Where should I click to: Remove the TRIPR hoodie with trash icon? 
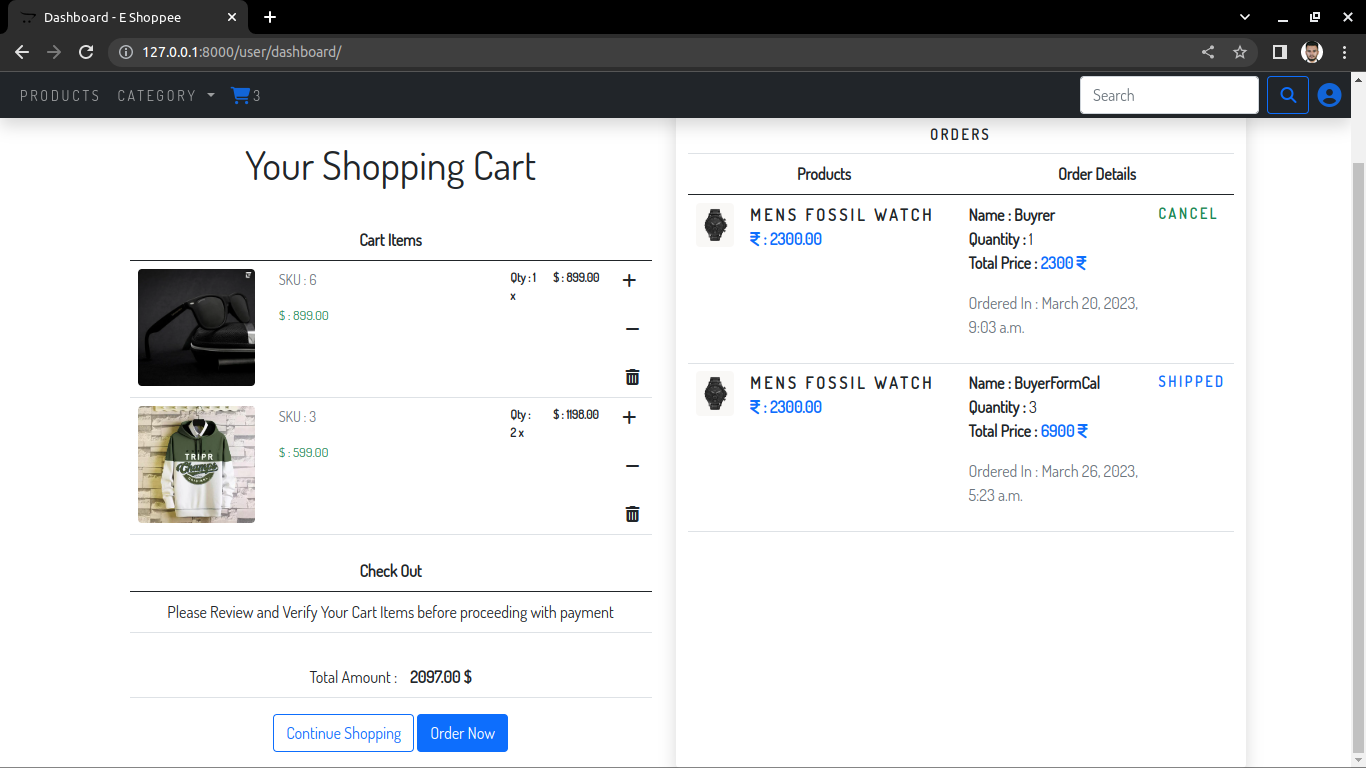[x=632, y=514]
